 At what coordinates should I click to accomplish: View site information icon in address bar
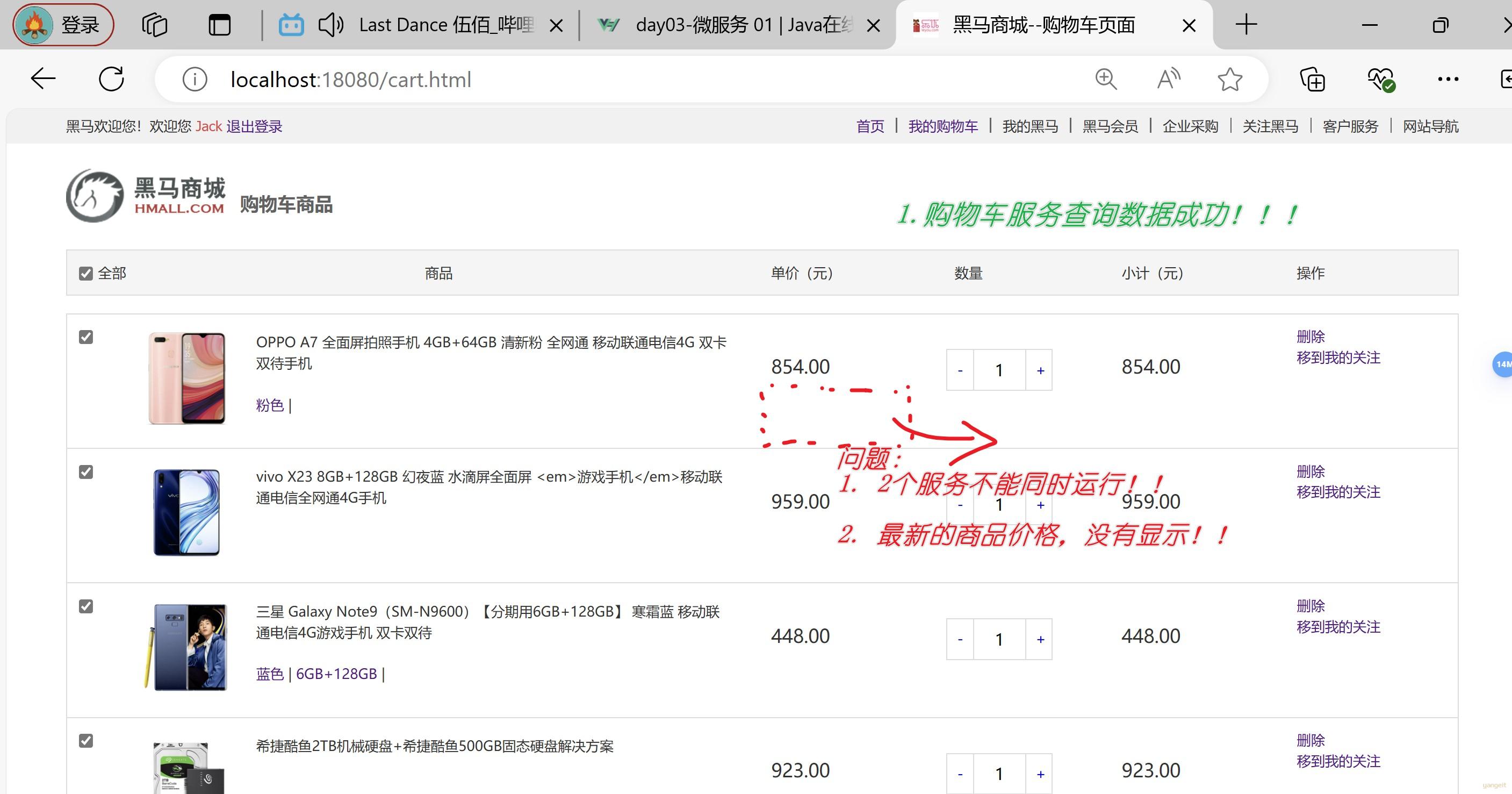(195, 79)
